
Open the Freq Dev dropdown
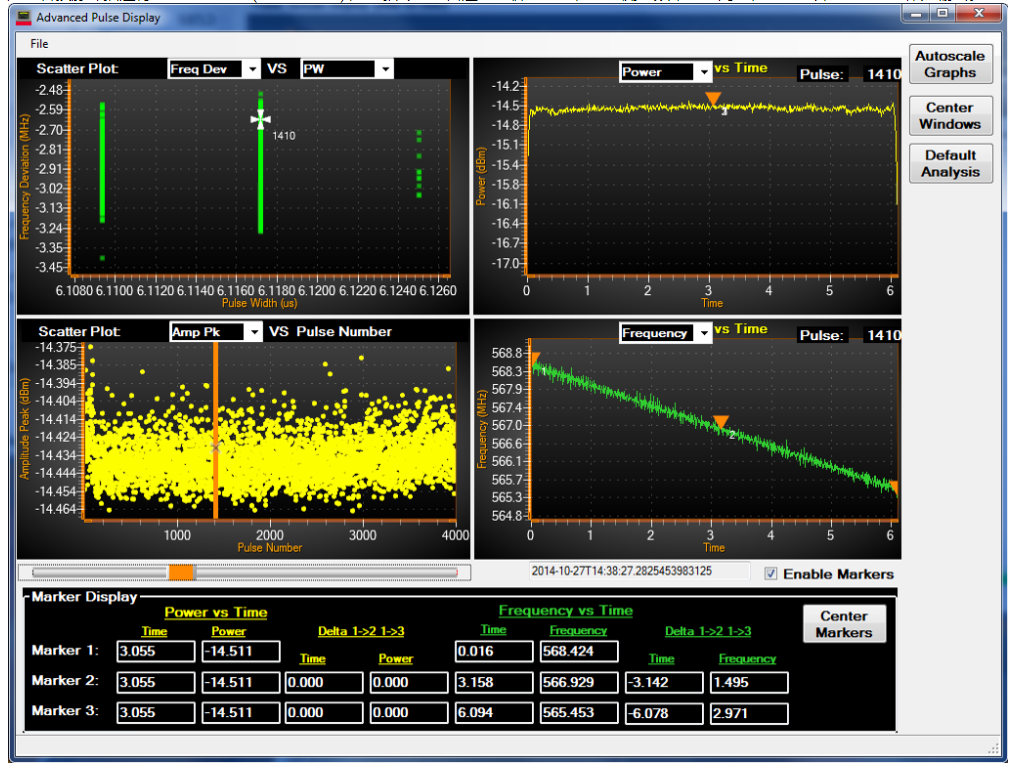click(251, 69)
